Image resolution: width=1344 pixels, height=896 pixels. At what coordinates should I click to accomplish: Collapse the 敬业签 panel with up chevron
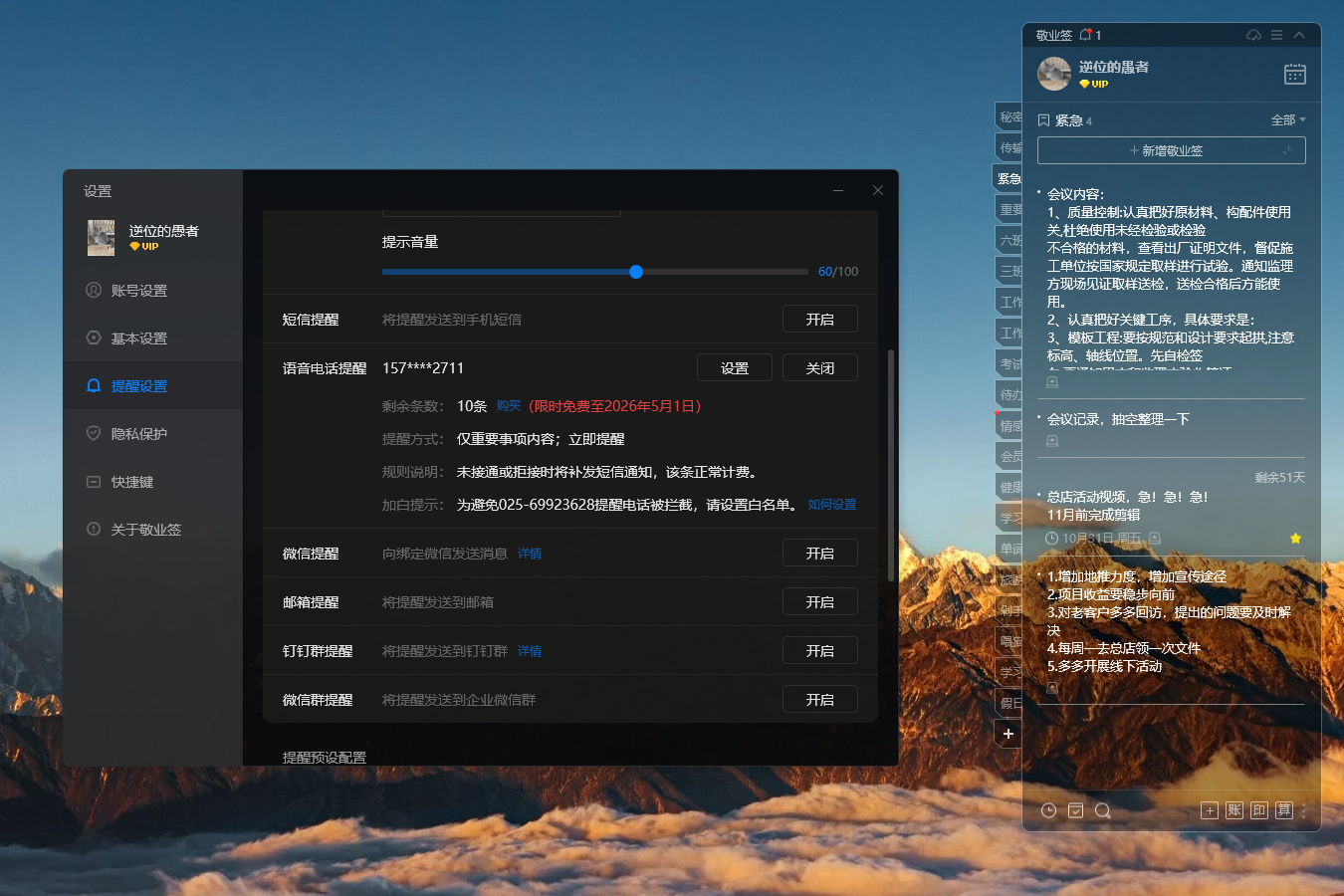point(1299,35)
